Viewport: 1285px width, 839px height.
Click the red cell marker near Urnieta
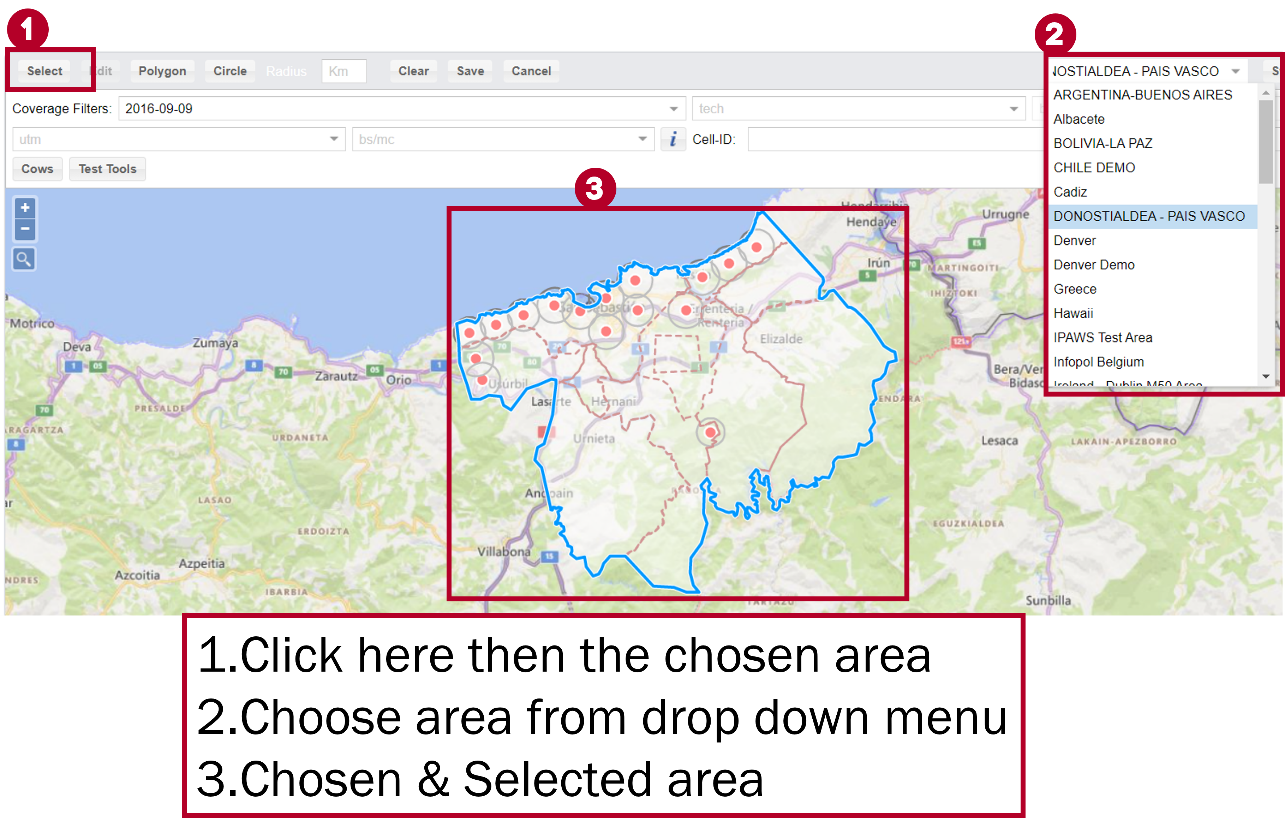(710, 432)
